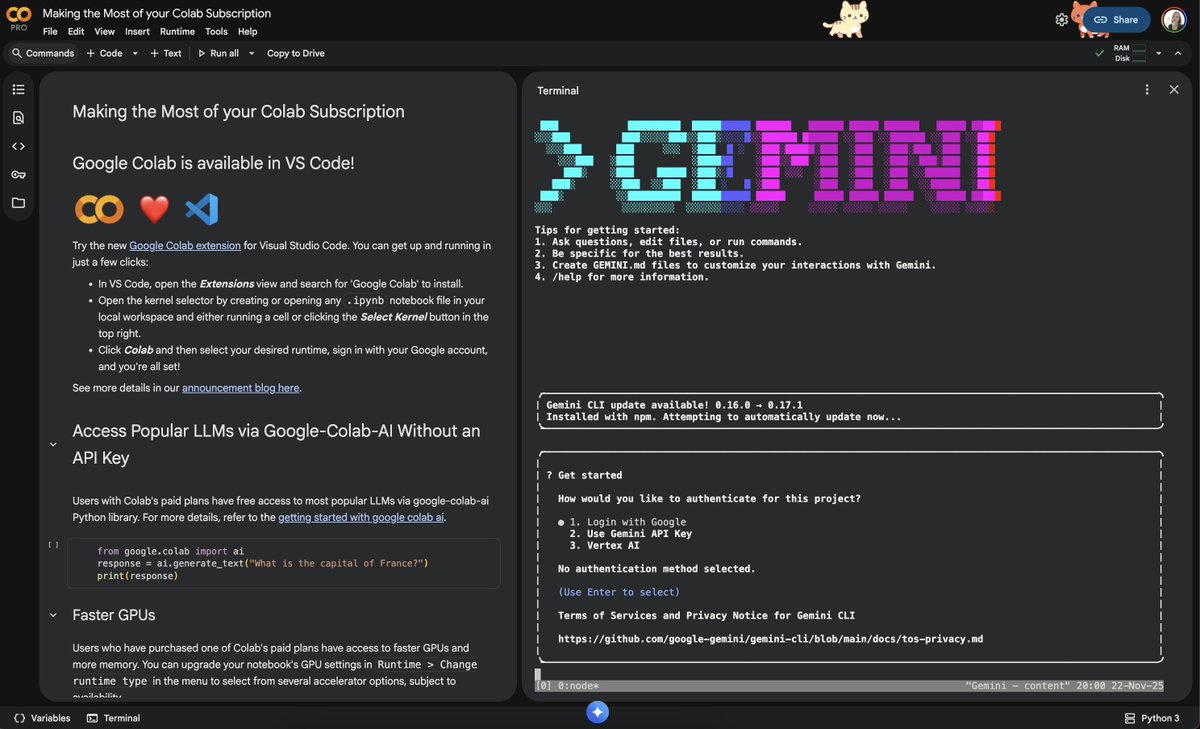This screenshot has height=729, width=1200.
Task: Collapse the Access Popular LLMs section
Action: [x=53, y=444]
